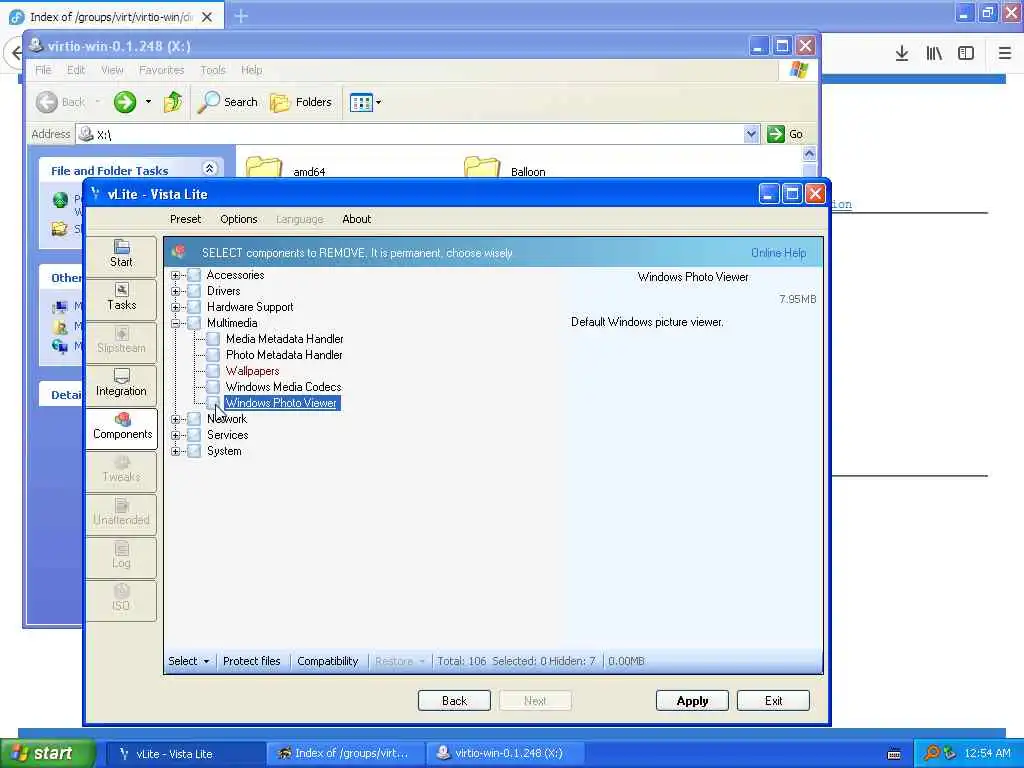Screen dimensions: 1024x768
Task: Click the vLite Back button
Action: [455, 701]
